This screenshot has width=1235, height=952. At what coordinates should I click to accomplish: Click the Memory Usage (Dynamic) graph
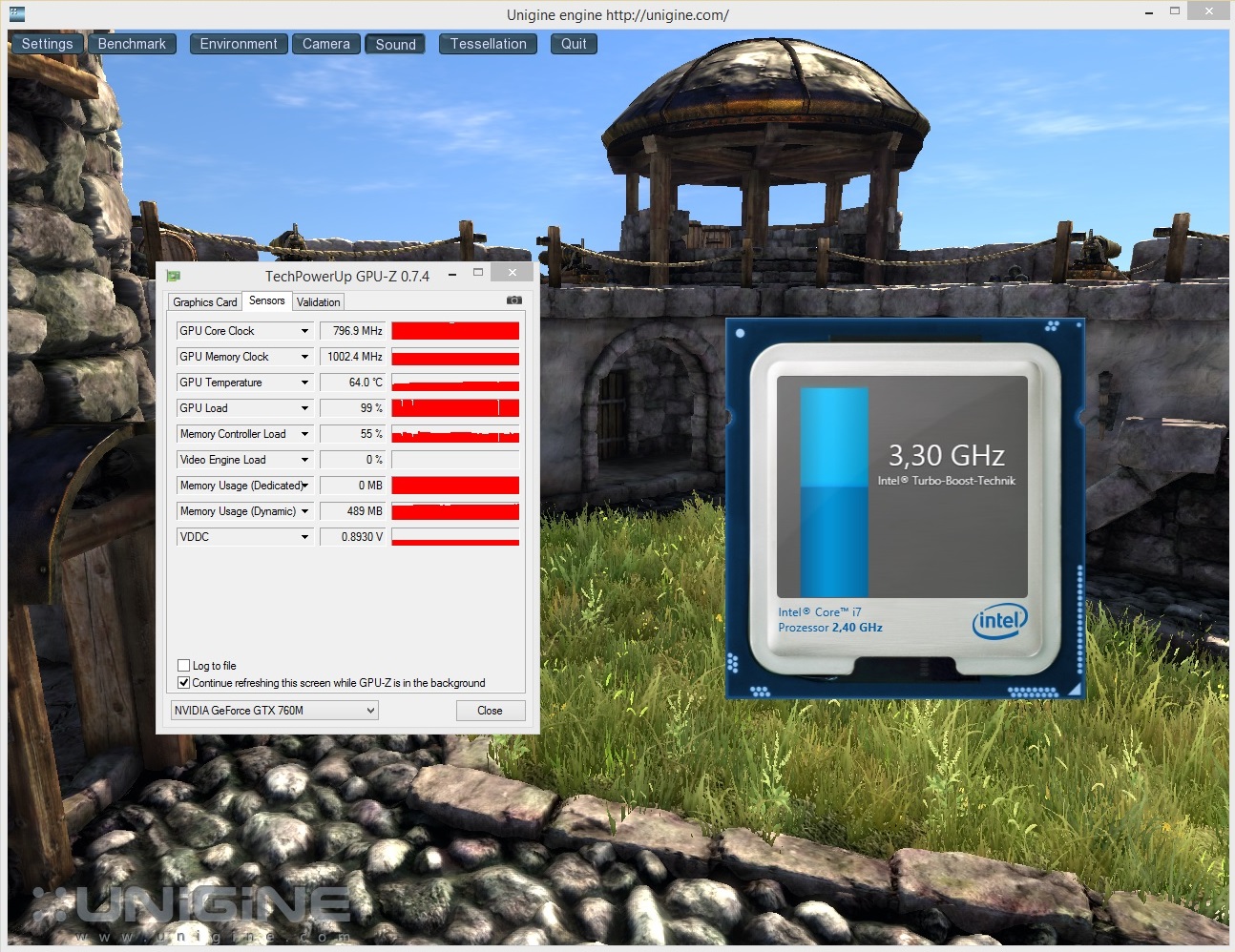pos(455,511)
